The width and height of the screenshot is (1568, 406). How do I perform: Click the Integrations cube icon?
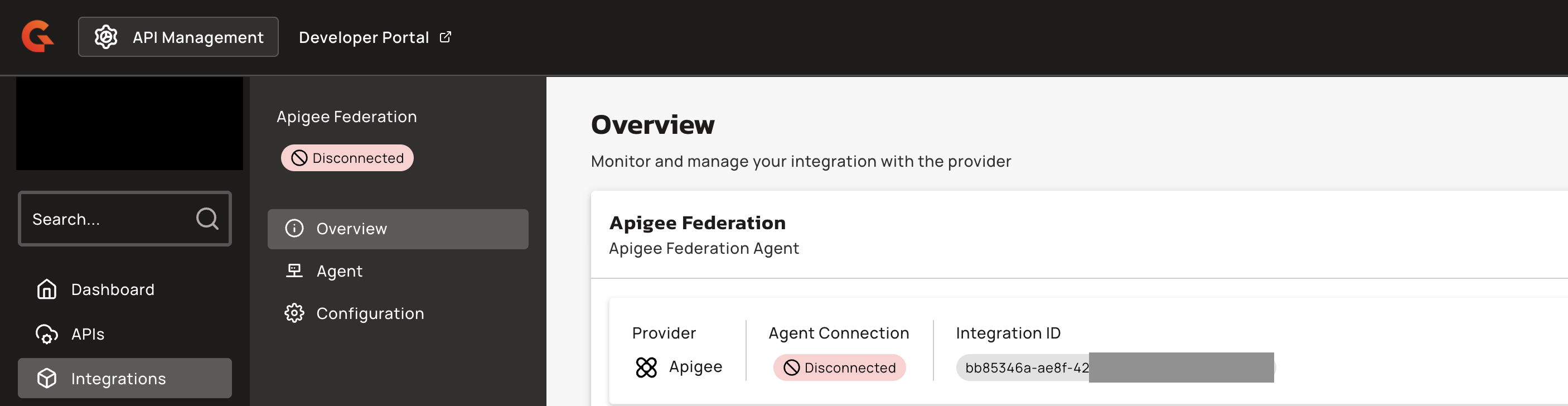(47, 379)
